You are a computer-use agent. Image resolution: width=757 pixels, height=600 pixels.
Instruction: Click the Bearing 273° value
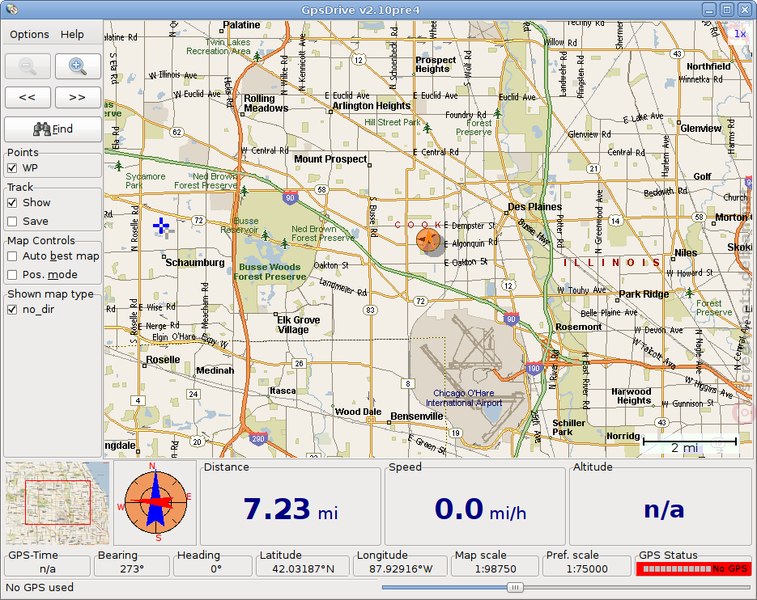tap(132, 569)
